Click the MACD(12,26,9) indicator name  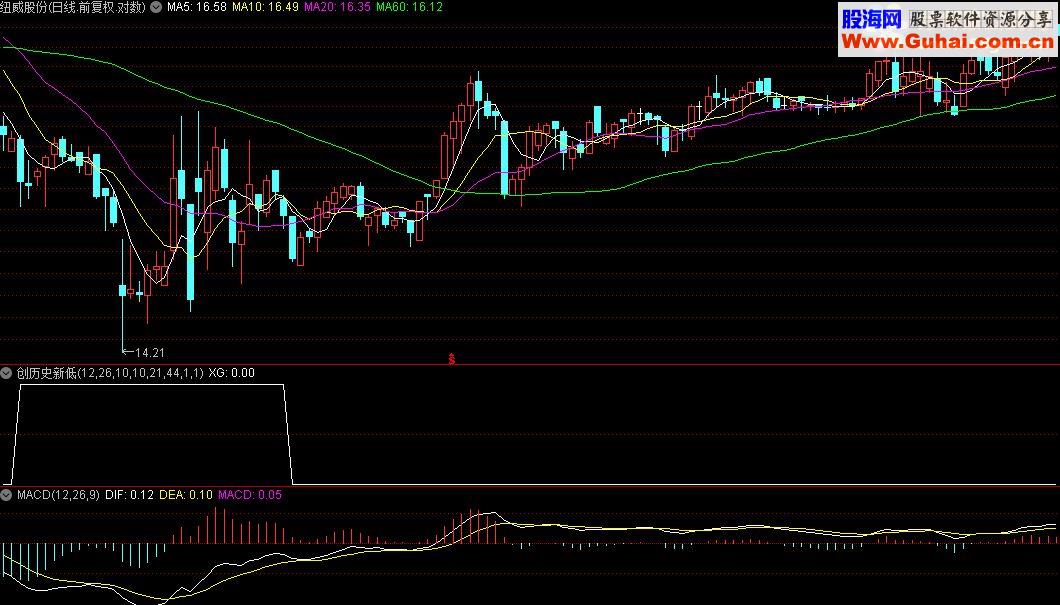click(x=58, y=495)
